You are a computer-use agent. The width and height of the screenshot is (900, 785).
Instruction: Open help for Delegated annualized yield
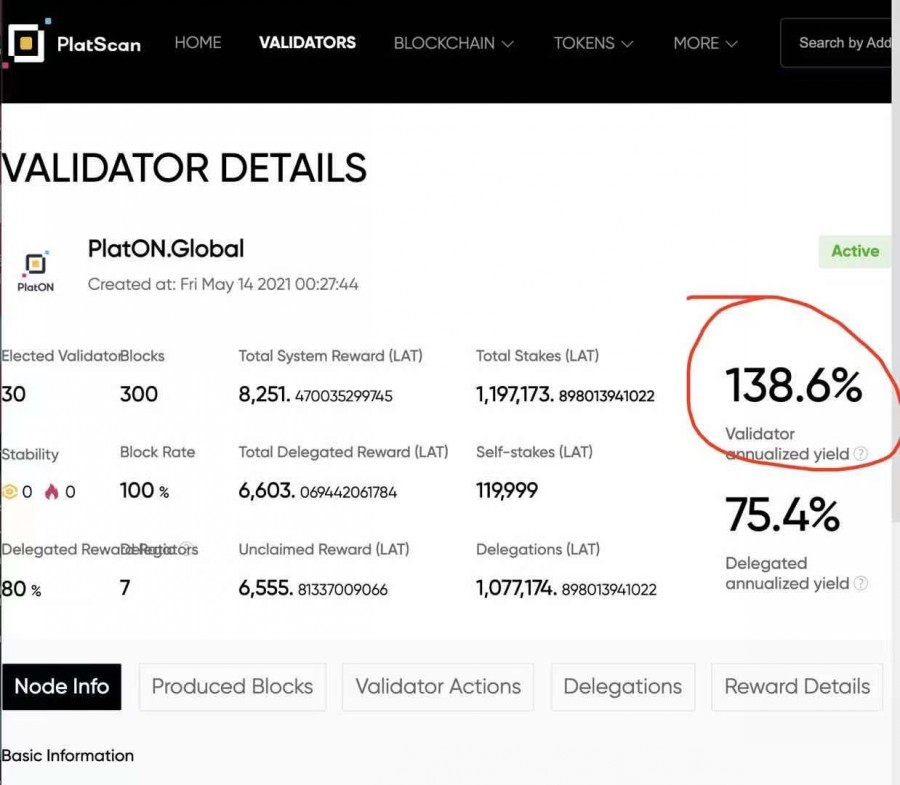pos(860,584)
